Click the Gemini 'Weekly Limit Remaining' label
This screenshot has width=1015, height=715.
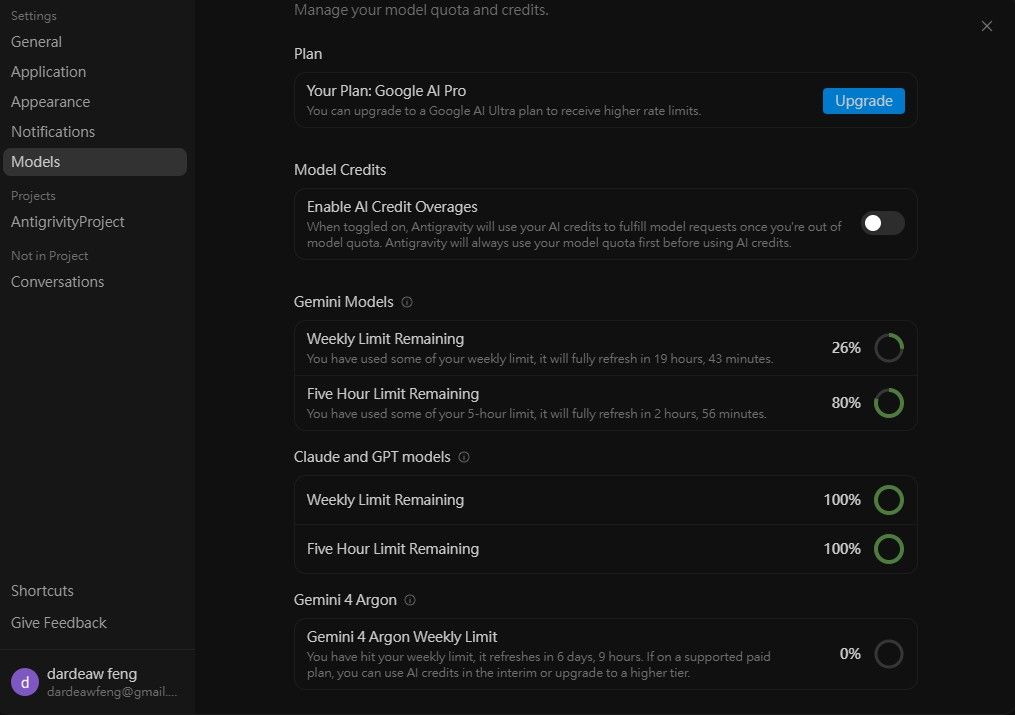(385, 339)
